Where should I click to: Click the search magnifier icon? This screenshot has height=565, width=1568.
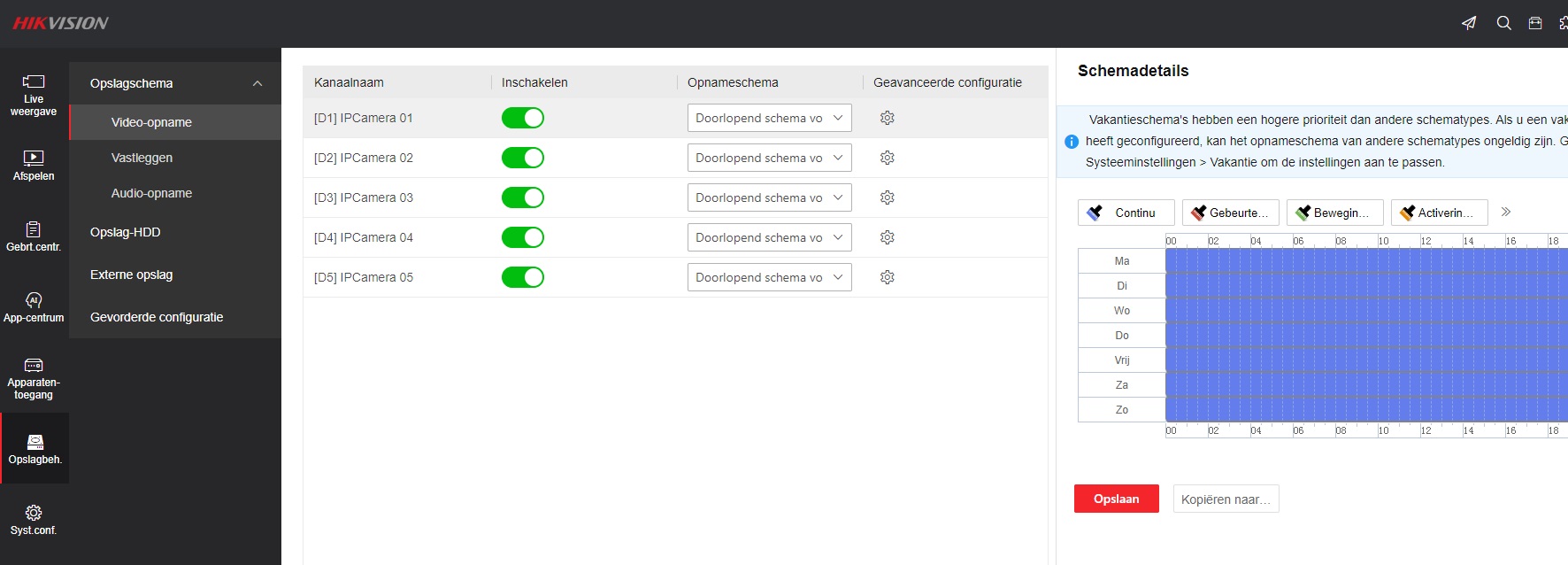(x=1503, y=23)
